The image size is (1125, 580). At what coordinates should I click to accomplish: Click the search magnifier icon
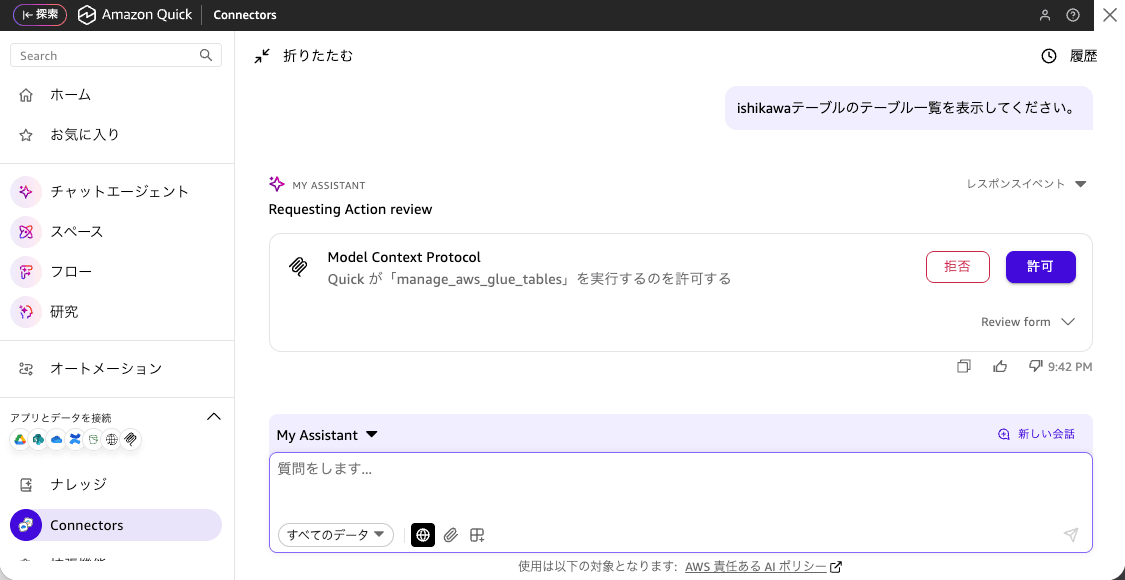(206, 55)
